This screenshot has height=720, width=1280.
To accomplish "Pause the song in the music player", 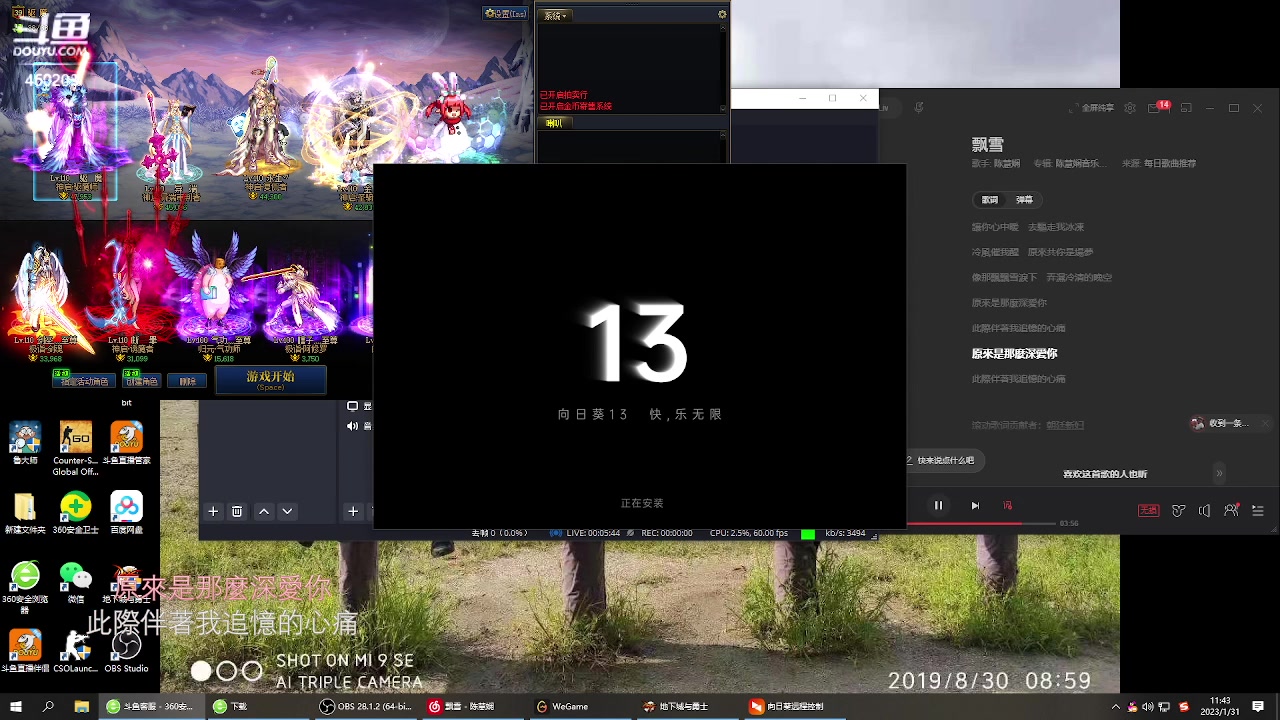I will pos(938,506).
